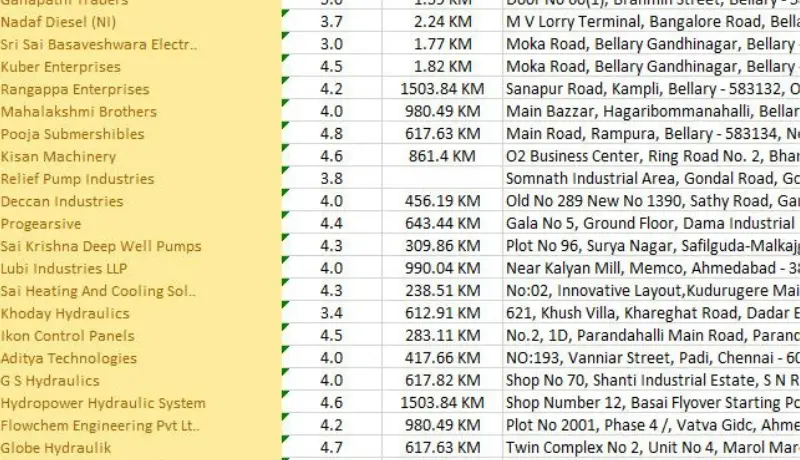
Task: Click the 617.82 KM distance cell
Action: point(442,381)
